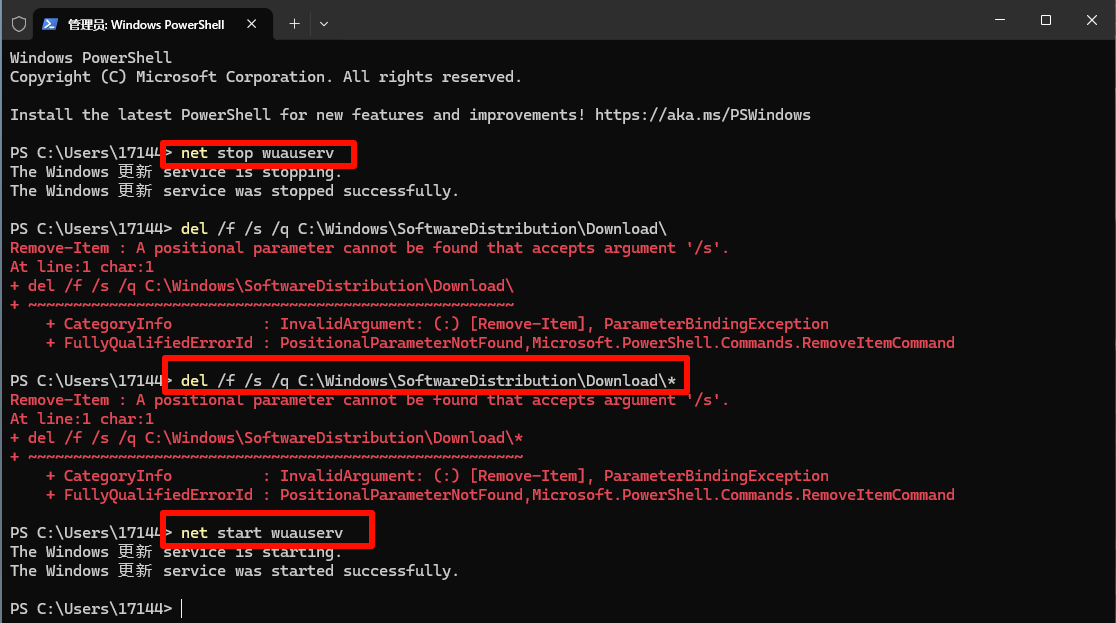The image size is (1116, 623).
Task: Click the final empty PS prompt line
Action: click(x=96, y=609)
